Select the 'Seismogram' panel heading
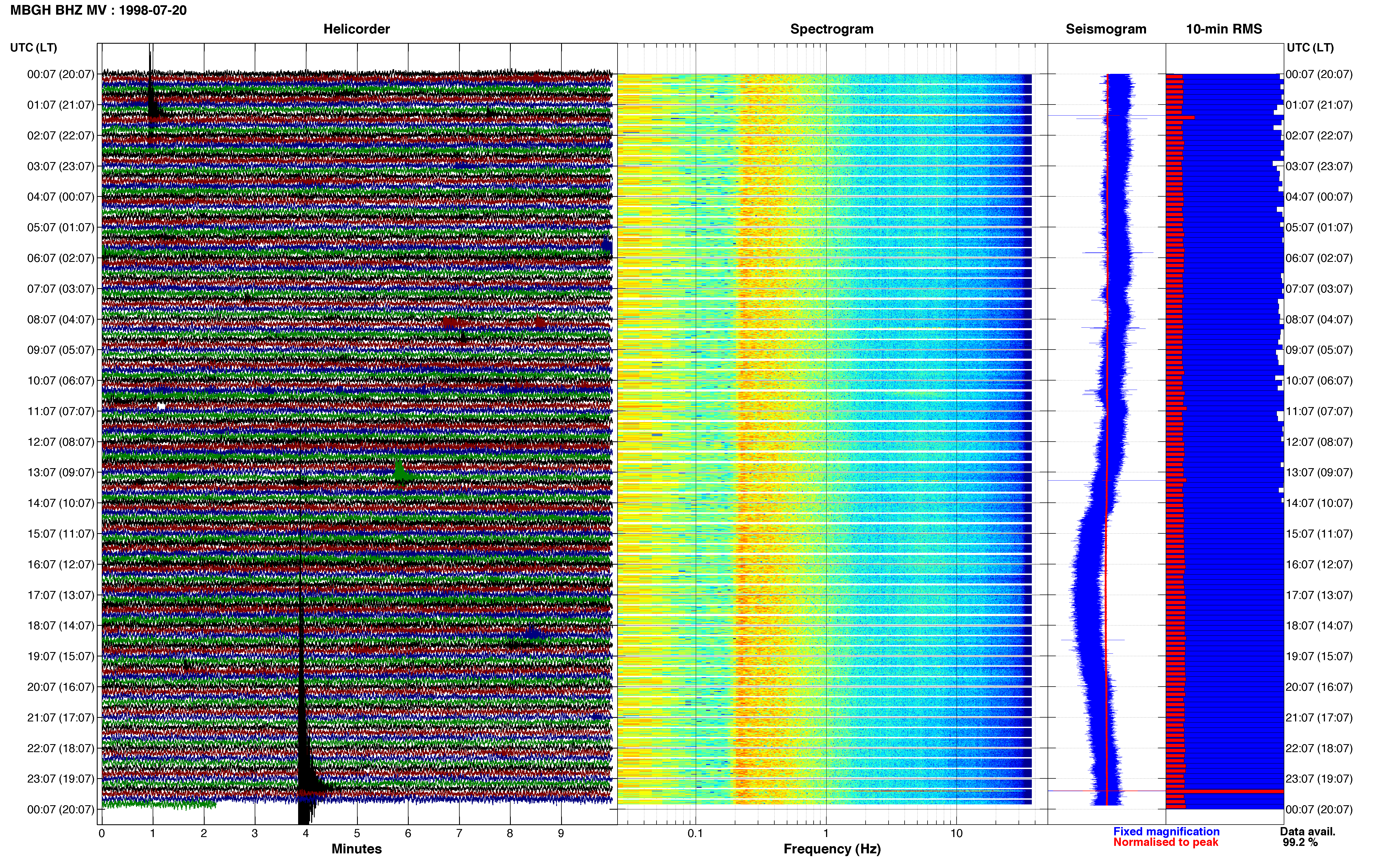Image resolution: width=1388 pixels, height=868 pixels. tap(1106, 29)
